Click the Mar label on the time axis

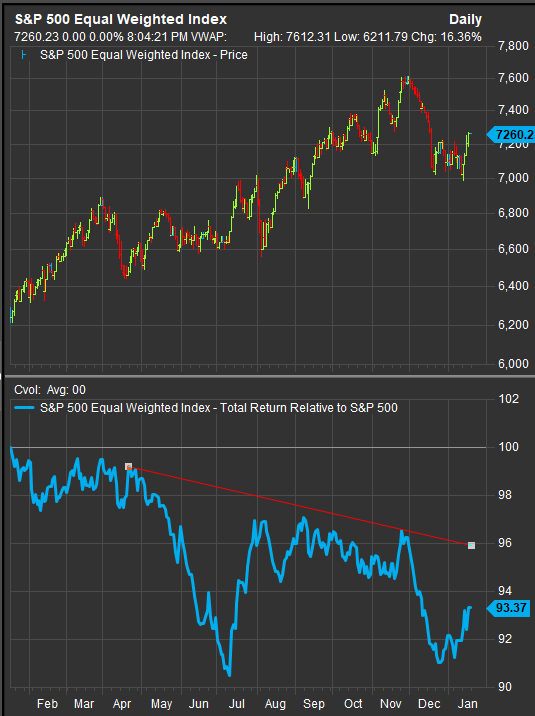point(84,704)
